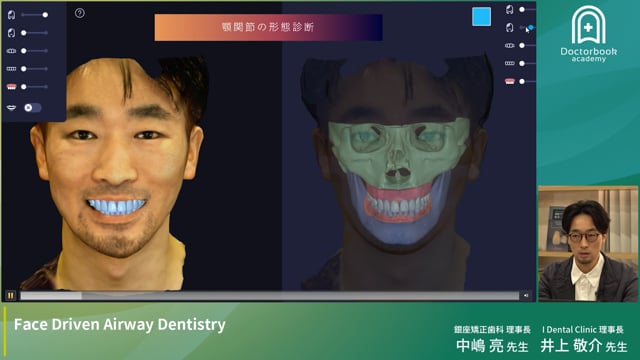The height and width of the screenshot is (360, 640).
Task: Click the 顎関節の形態診断 title banner
Action: (x=269, y=27)
